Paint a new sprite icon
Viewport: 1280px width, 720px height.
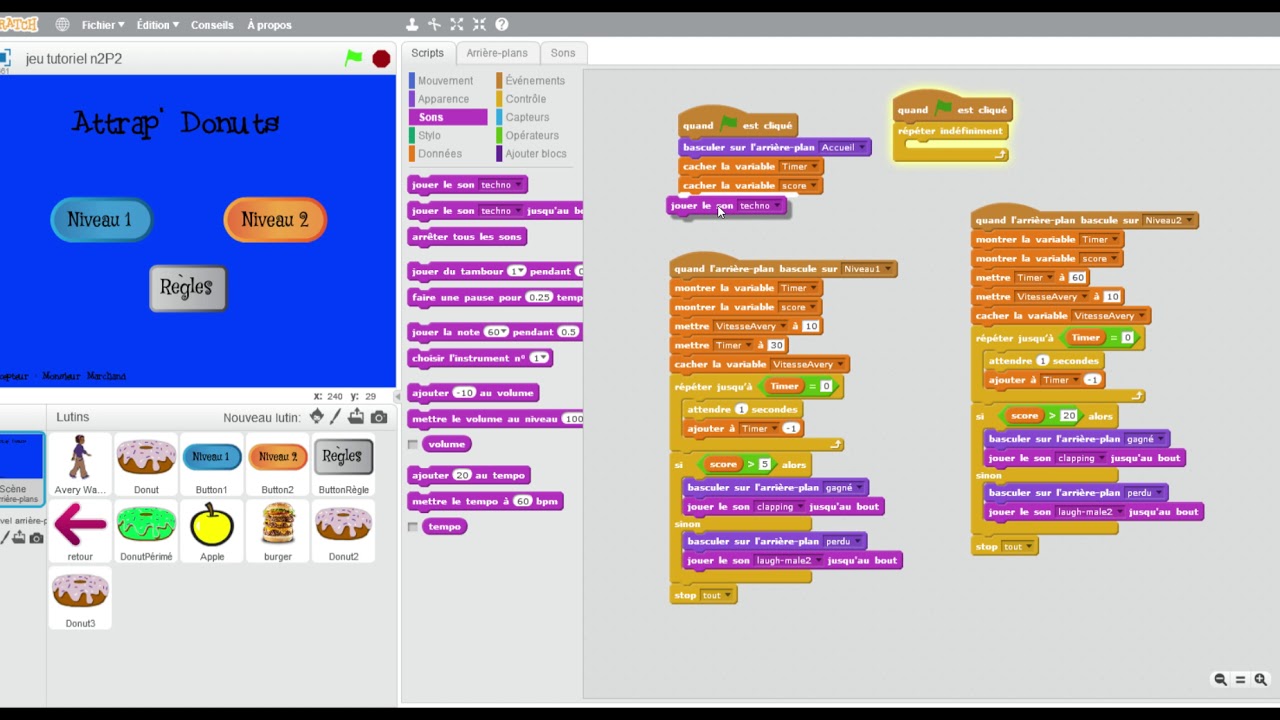(335, 417)
